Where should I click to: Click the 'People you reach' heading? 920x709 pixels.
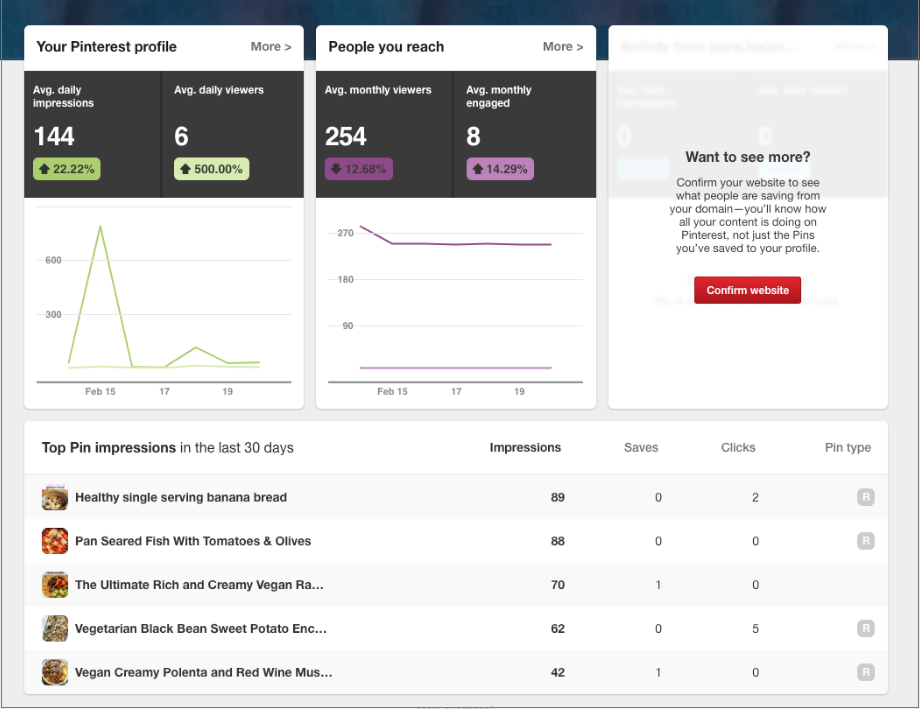pyautogui.click(x=386, y=47)
